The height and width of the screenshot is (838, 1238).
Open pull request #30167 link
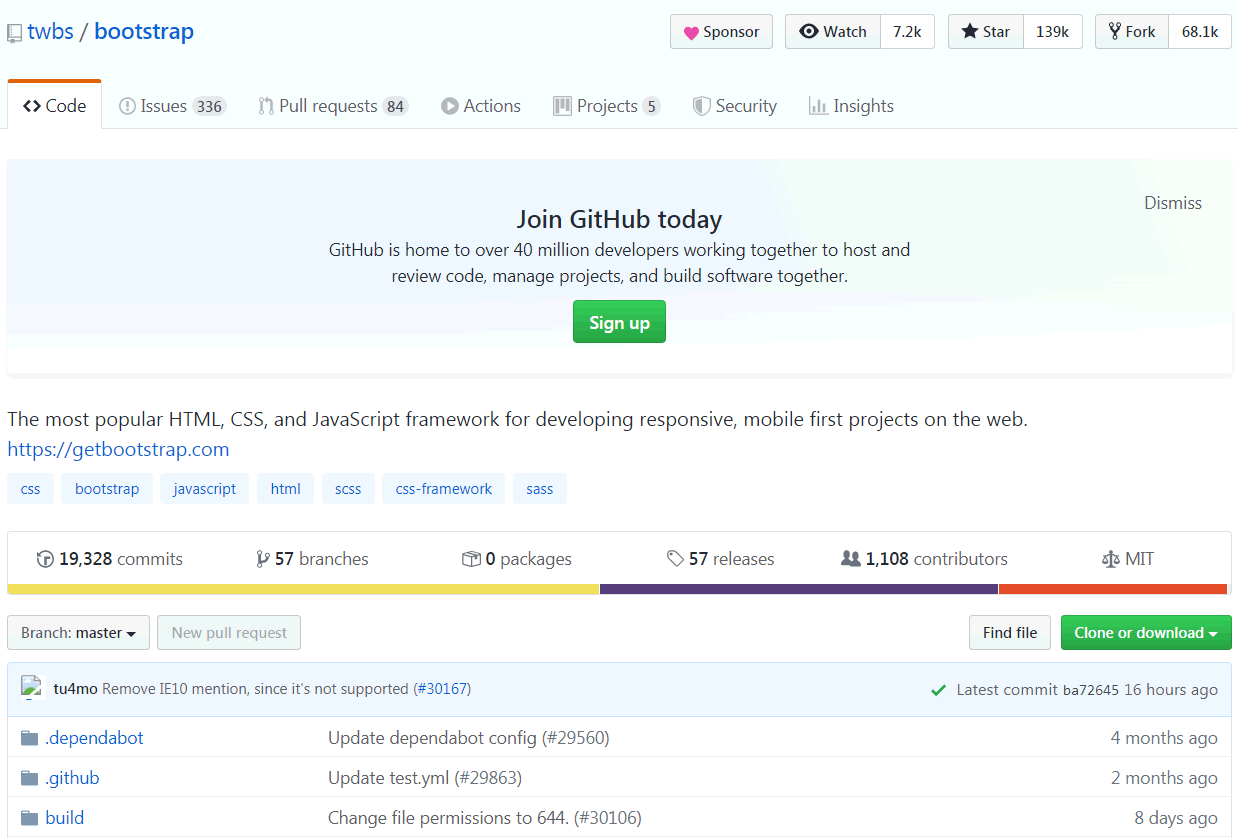pyautogui.click(x=441, y=689)
